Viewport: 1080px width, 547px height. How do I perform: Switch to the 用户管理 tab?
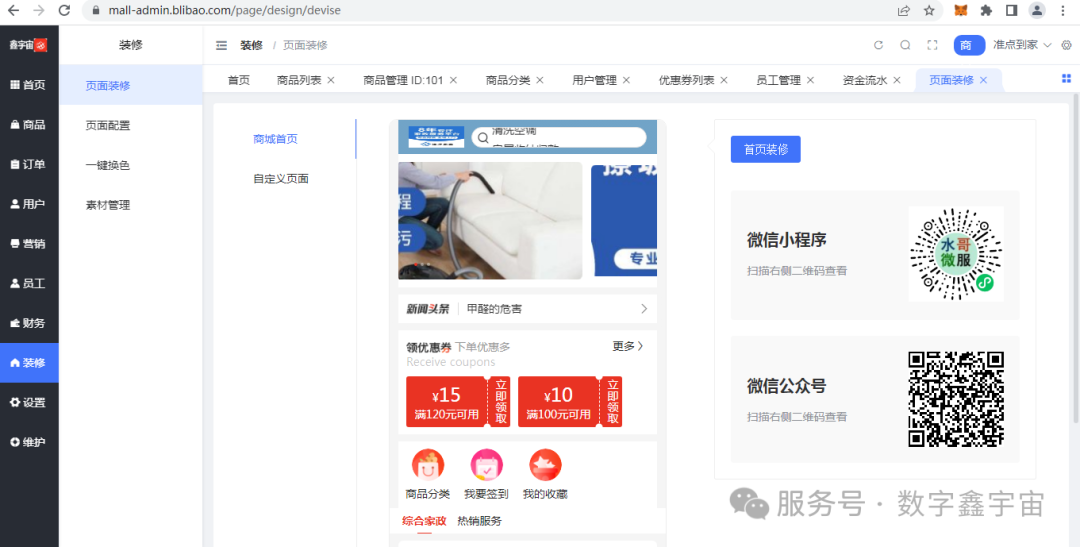tap(594, 80)
